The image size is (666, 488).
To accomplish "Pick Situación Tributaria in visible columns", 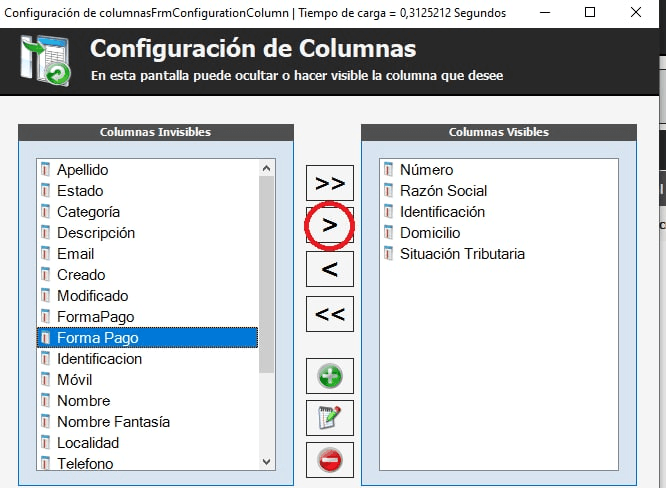I will click(462, 254).
